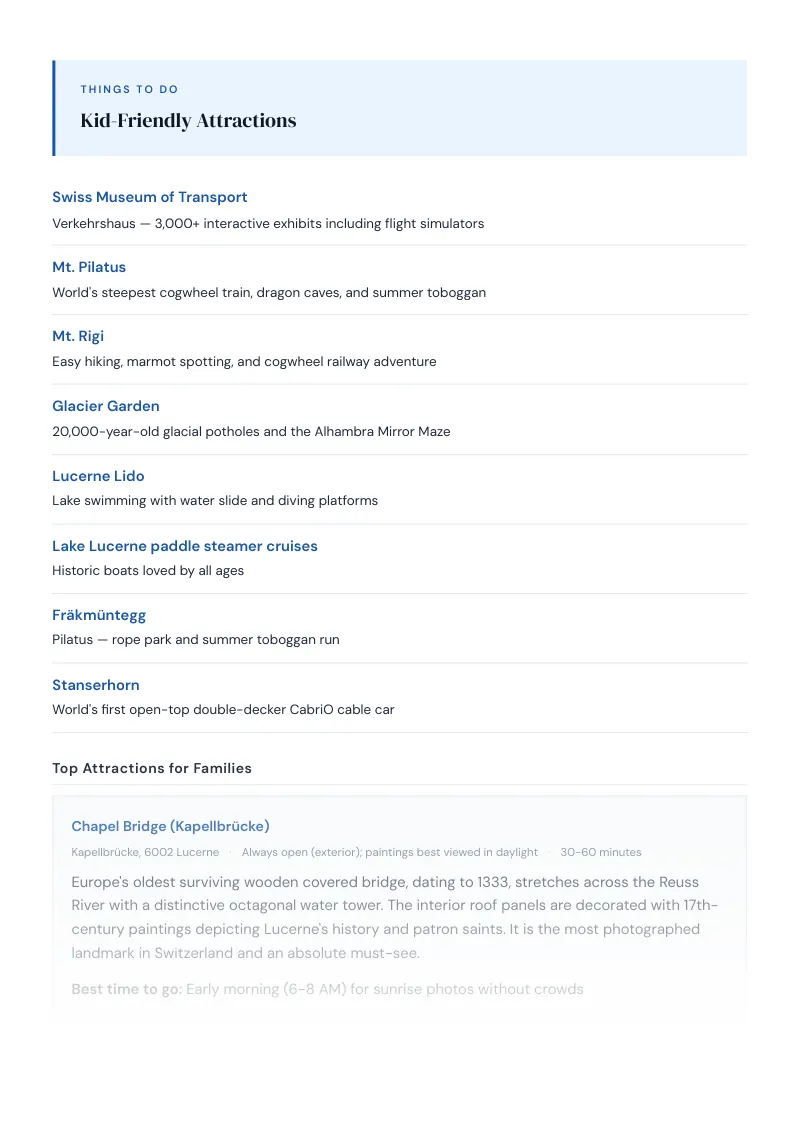Click the Verkehrshaus interactive exhibits description

point(268,224)
